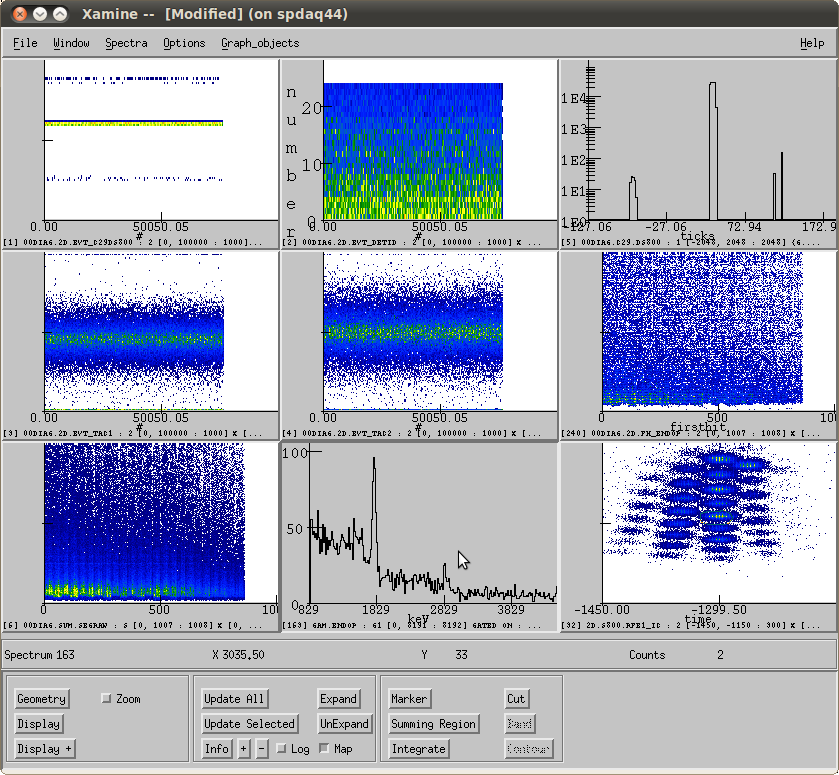The image size is (839, 775).
Task: Open the Spectra menu
Action: click(x=126, y=43)
